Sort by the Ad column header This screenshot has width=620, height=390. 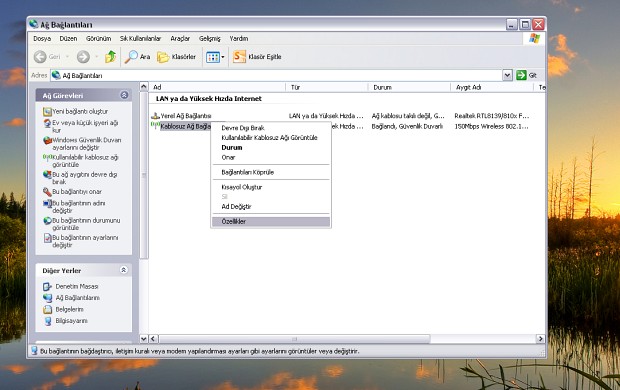[217, 87]
